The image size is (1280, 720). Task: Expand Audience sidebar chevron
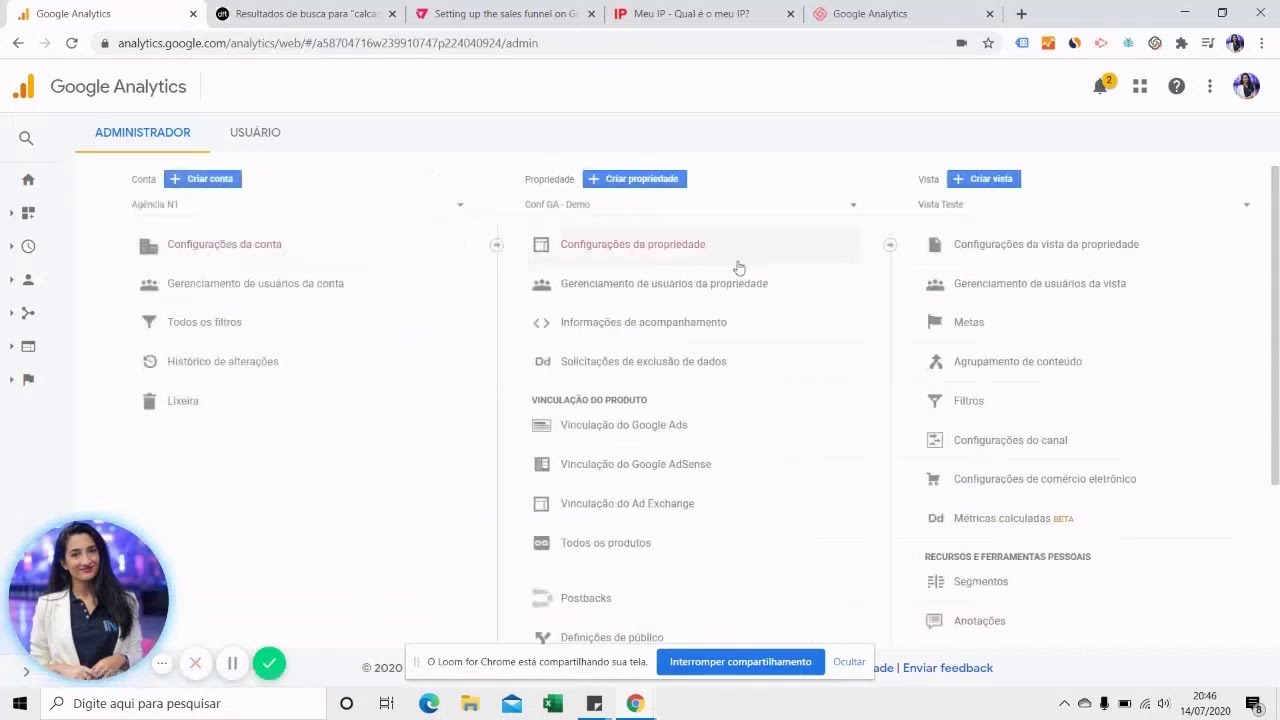pos(12,280)
